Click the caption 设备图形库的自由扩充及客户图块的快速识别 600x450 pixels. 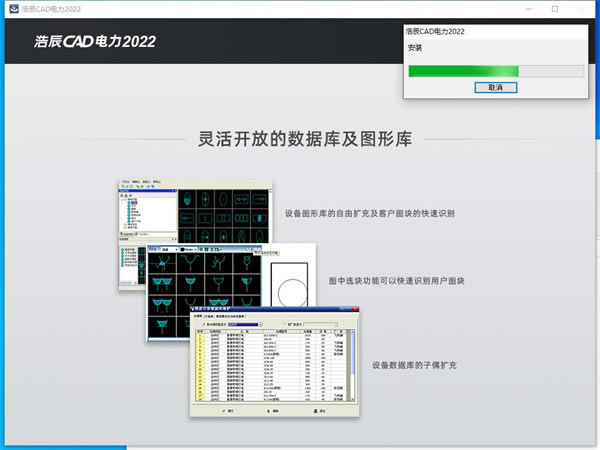pyautogui.click(x=370, y=214)
